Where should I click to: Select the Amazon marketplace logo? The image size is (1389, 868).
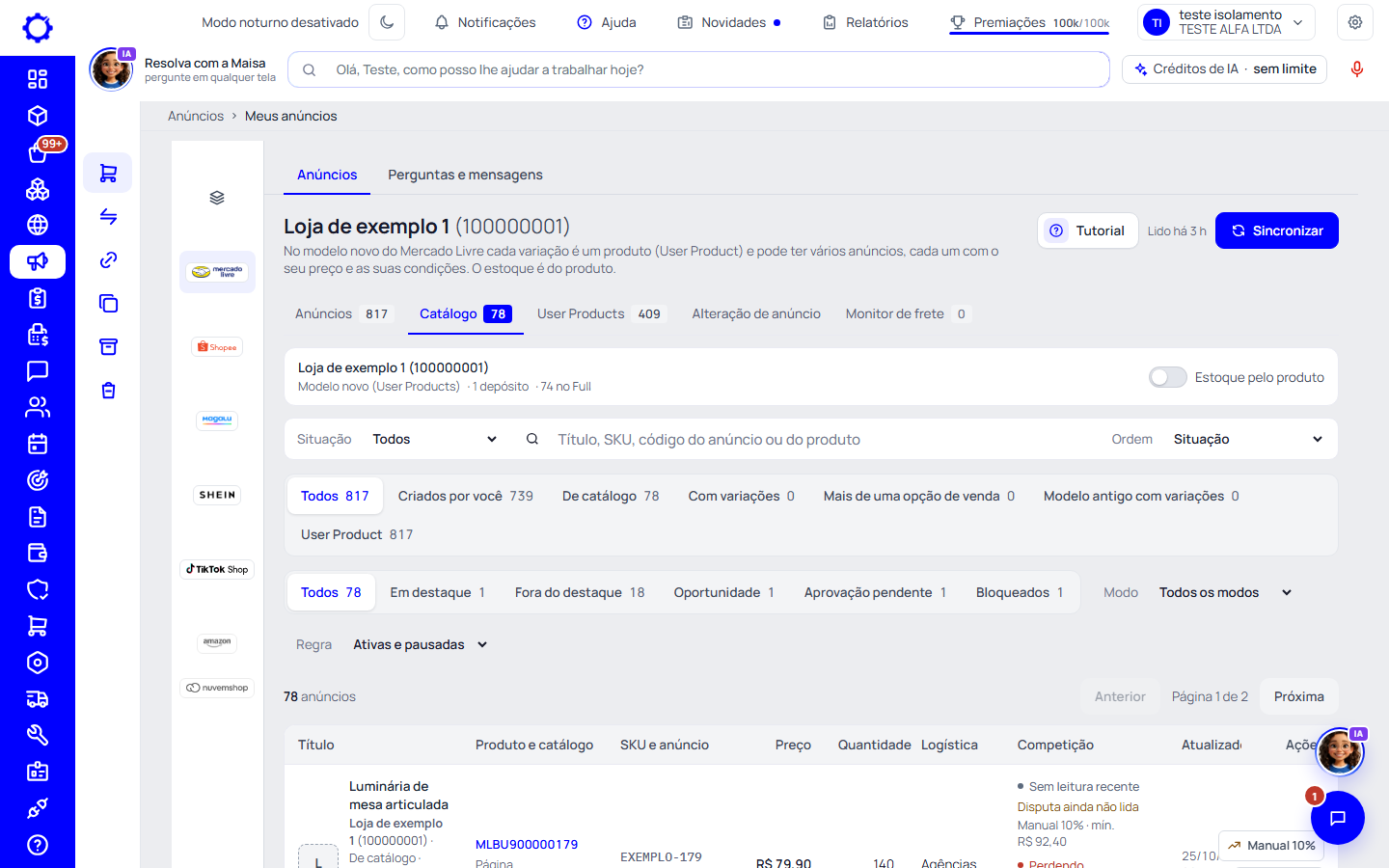click(217, 642)
